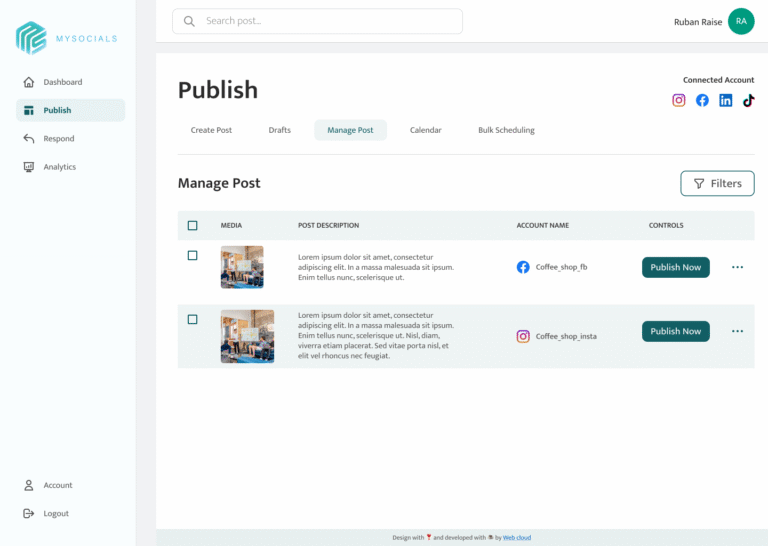The height and width of the screenshot is (546, 768).
Task: Open the Filters dropdown
Action: click(717, 183)
